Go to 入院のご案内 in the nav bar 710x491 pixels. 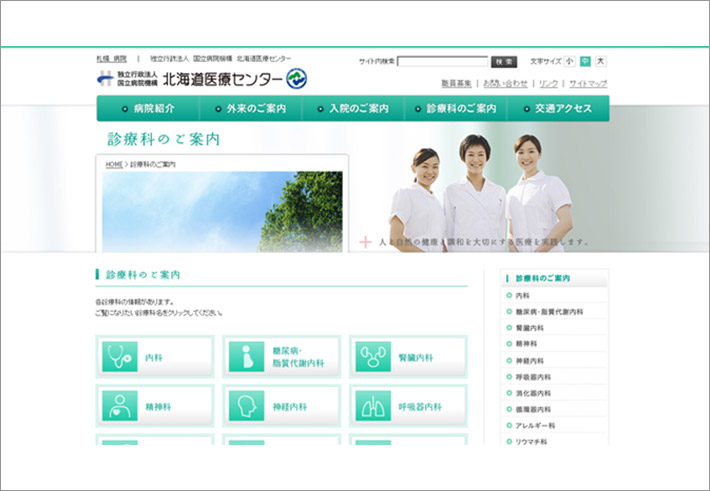pyautogui.click(x=353, y=109)
